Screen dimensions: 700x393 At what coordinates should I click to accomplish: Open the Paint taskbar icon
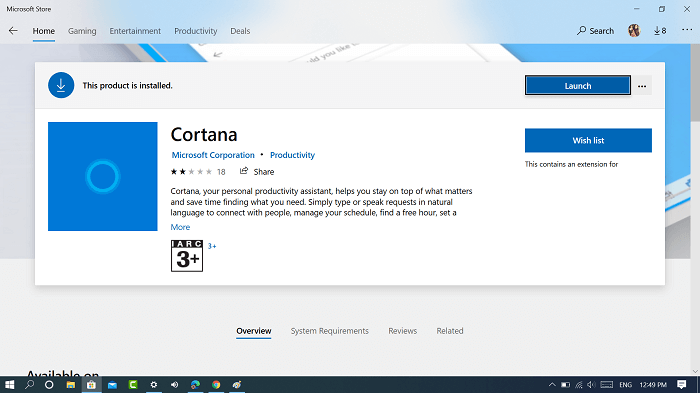click(237, 385)
